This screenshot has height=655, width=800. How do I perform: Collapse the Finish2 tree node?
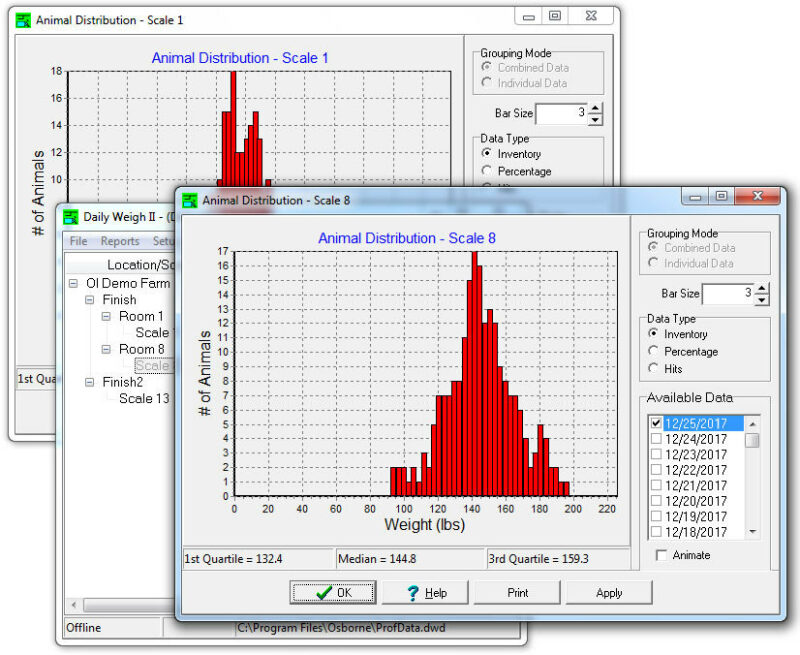(x=89, y=381)
